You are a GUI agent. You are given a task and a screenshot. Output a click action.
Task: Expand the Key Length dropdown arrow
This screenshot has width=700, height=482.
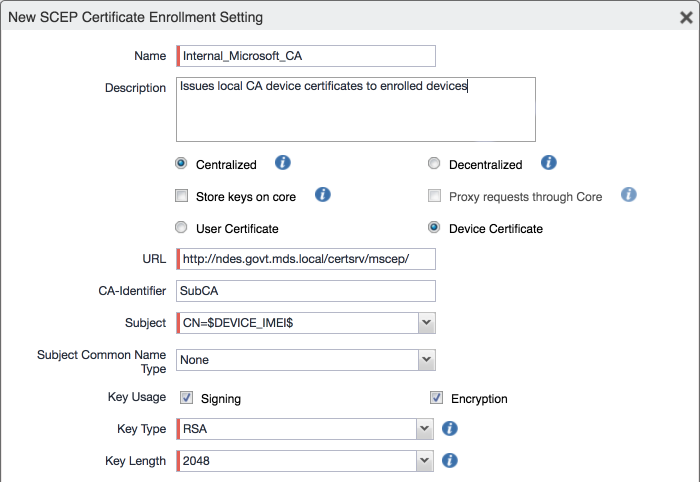click(425, 461)
